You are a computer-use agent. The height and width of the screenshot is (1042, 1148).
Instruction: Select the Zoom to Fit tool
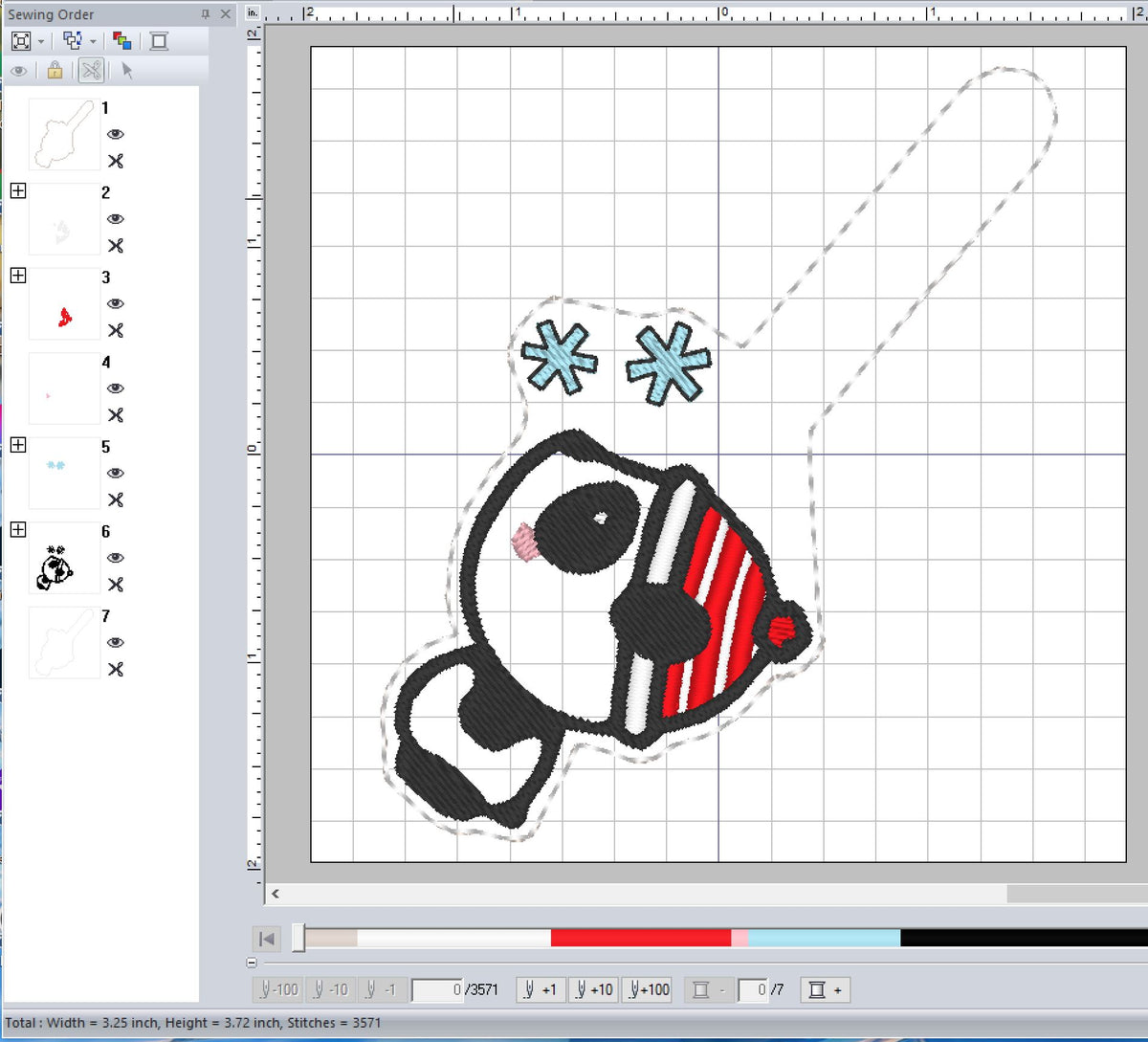pyautogui.click(x=21, y=40)
